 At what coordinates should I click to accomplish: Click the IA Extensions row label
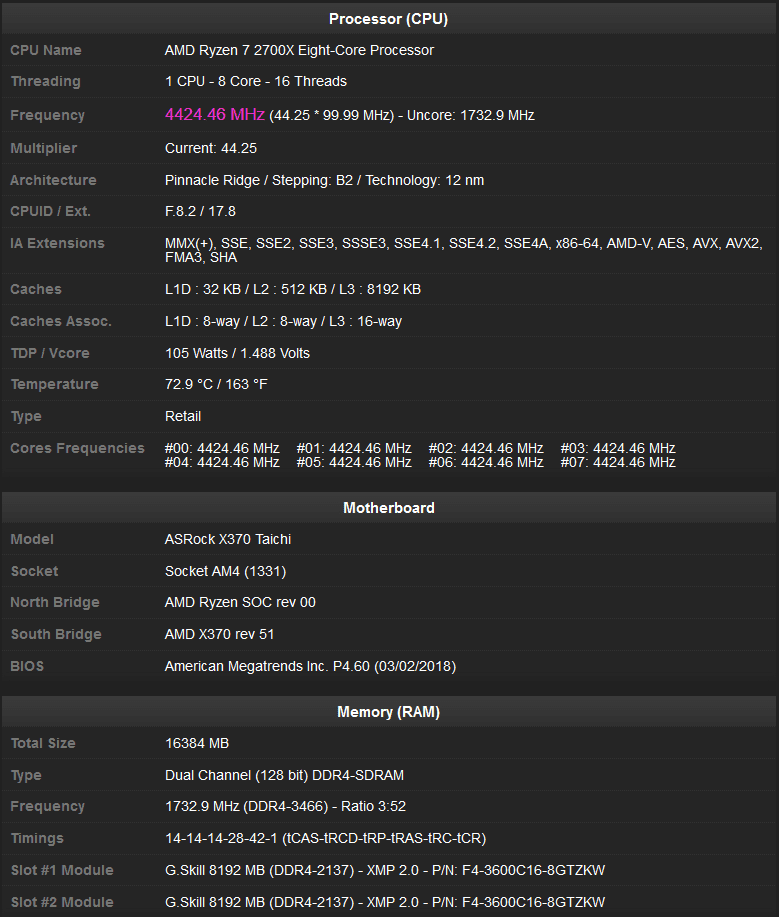tap(57, 243)
